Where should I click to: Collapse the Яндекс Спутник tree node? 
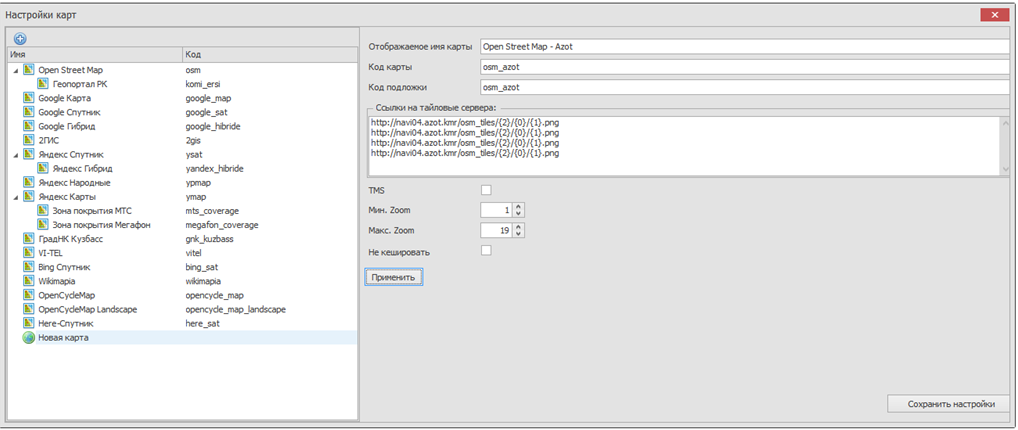tap(15, 155)
